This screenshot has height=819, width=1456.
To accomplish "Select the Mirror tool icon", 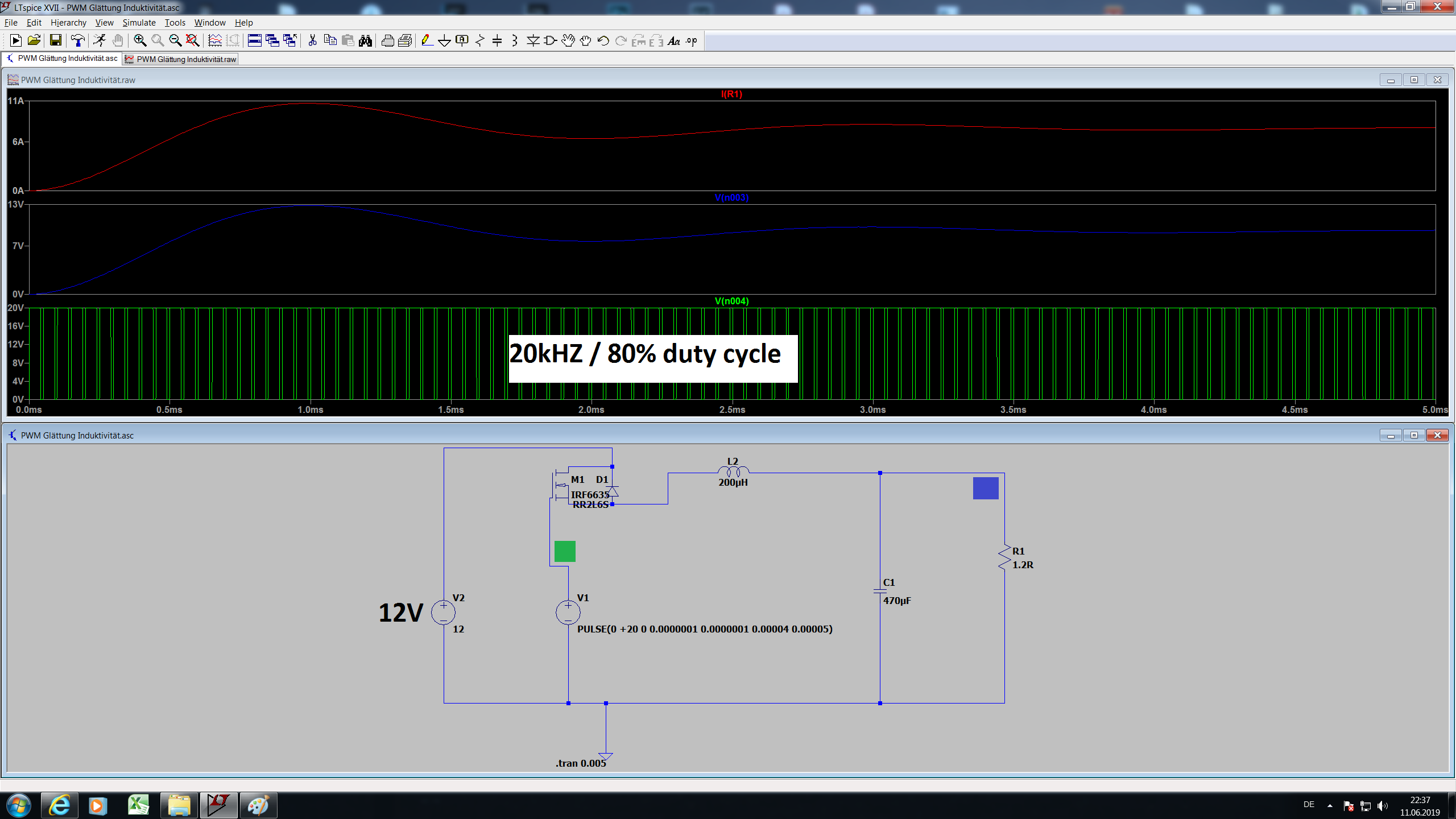I will coord(656,40).
